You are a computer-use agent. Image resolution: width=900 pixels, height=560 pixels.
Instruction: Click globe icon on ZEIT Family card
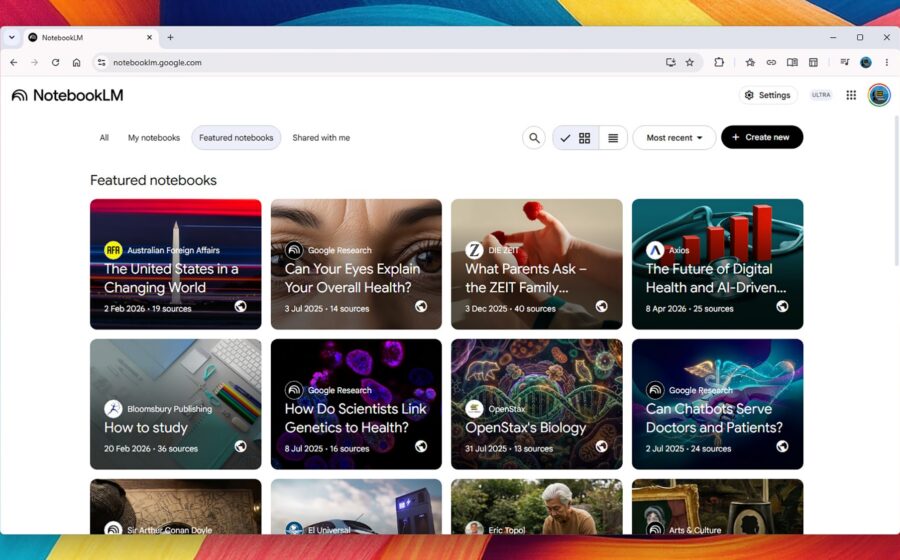point(602,306)
